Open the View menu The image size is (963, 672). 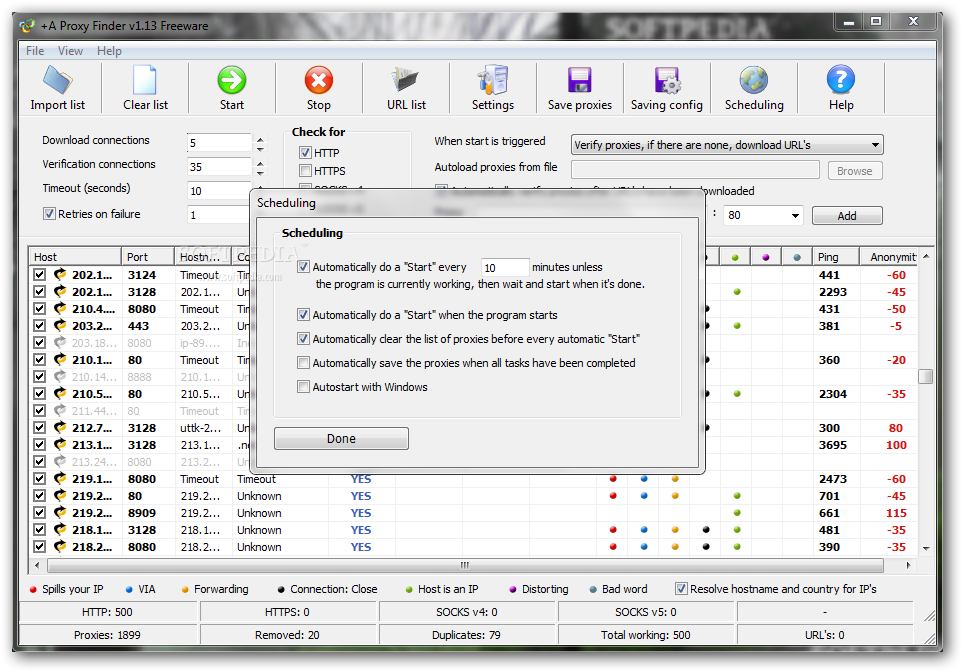(x=70, y=51)
